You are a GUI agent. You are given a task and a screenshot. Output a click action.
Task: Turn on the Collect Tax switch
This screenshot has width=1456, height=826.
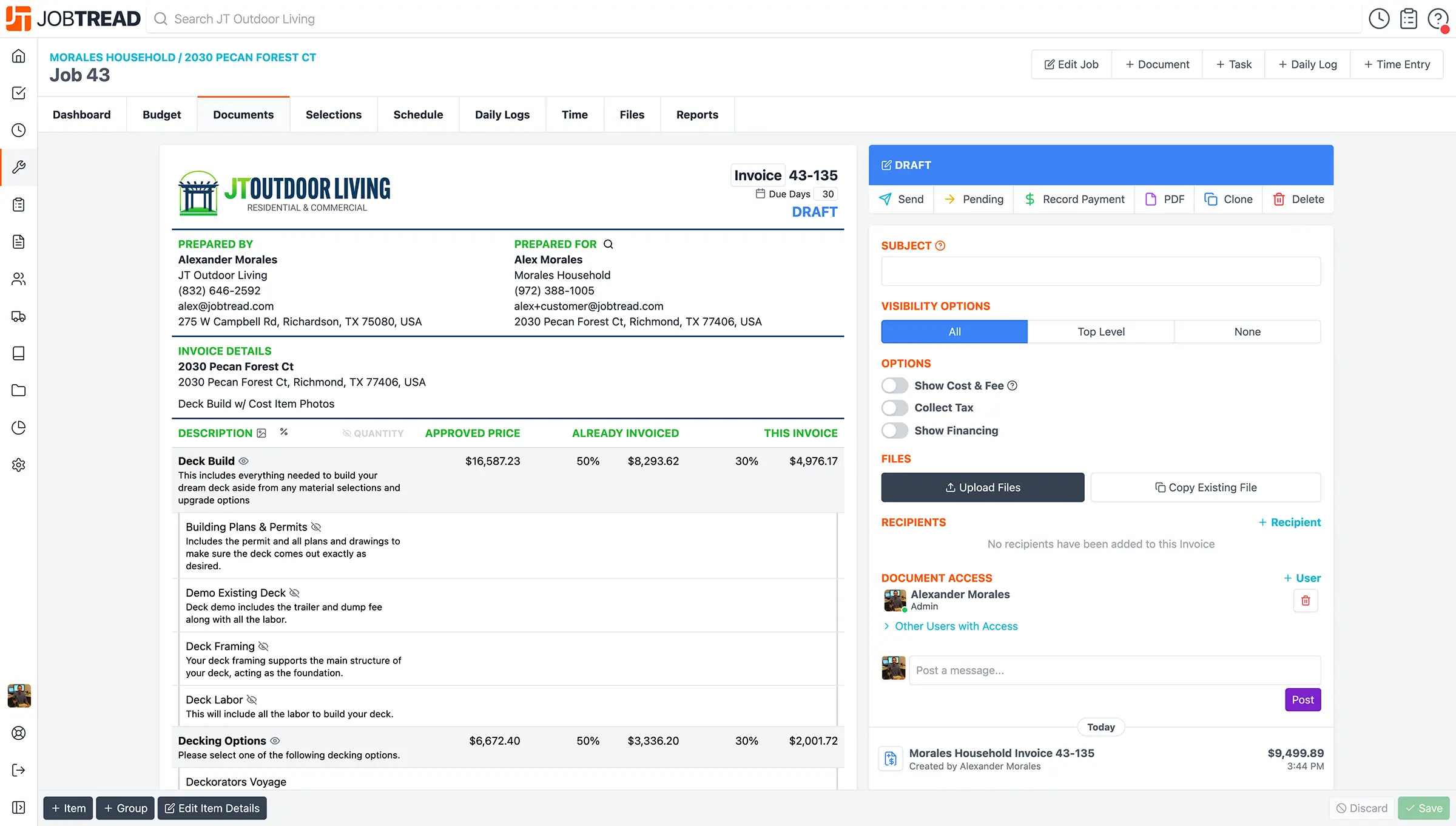pyautogui.click(x=895, y=408)
